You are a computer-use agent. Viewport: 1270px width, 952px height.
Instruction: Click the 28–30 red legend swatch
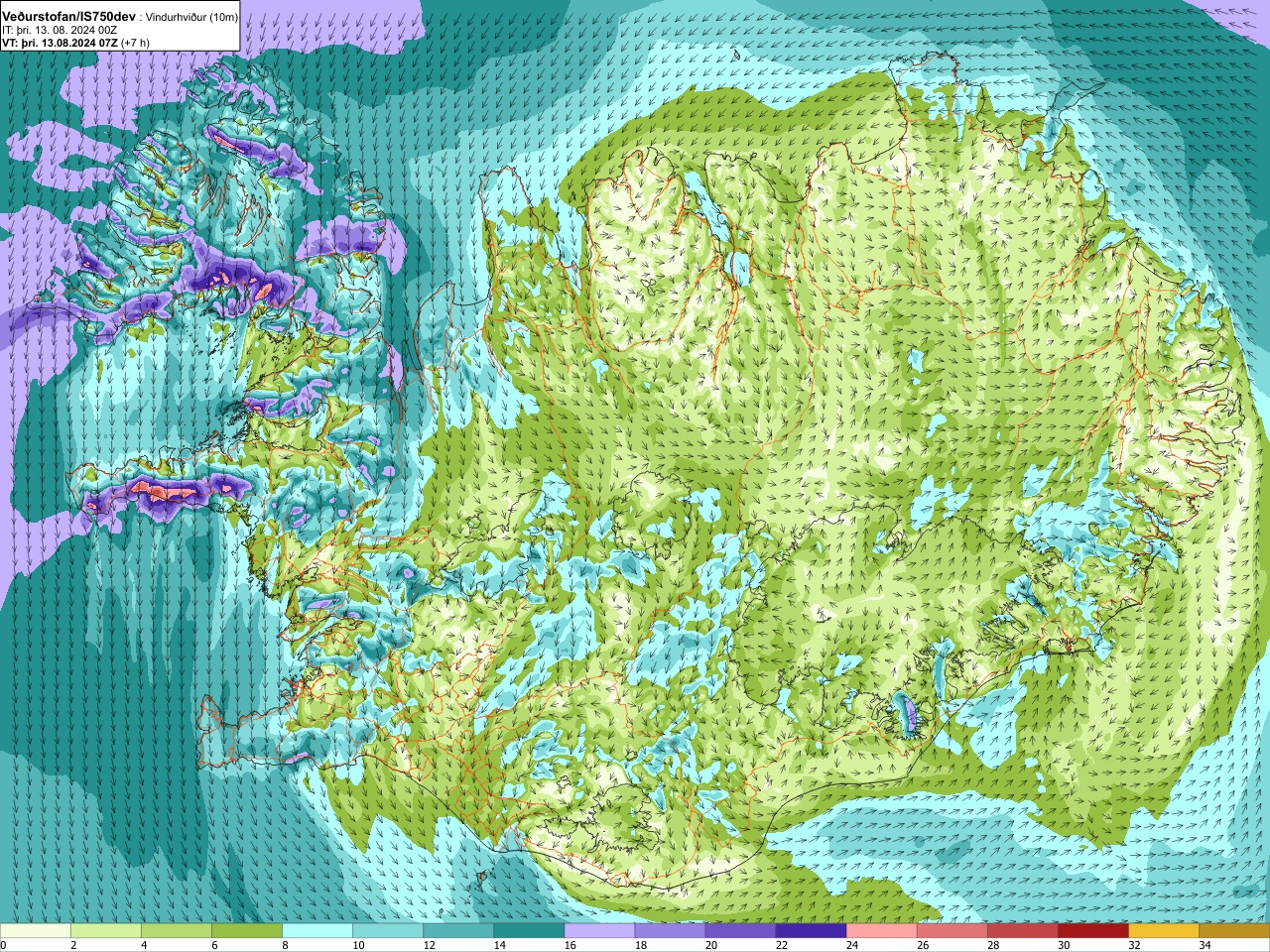coord(1022,932)
